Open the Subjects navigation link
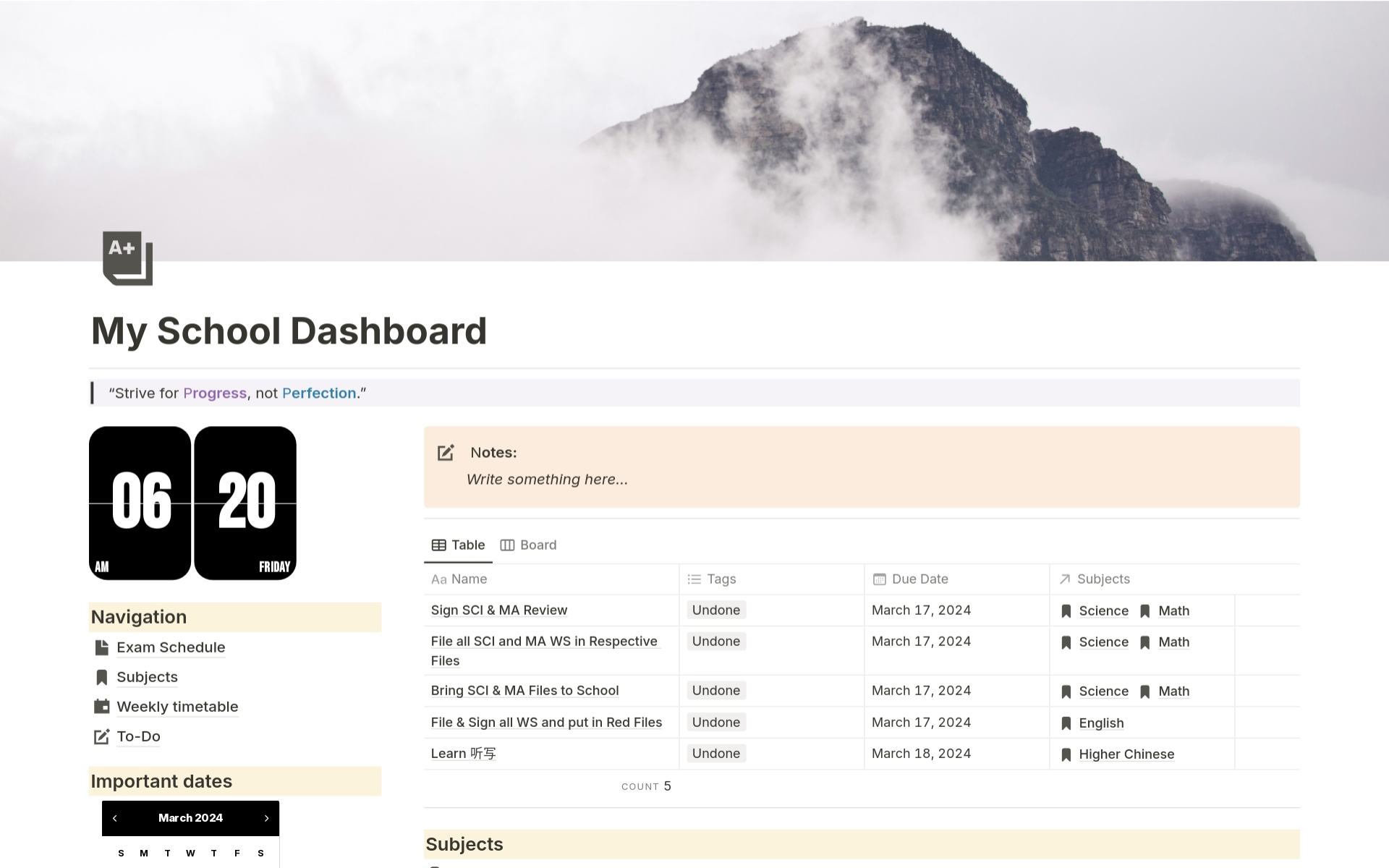This screenshot has height=868, width=1389. pyautogui.click(x=147, y=677)
